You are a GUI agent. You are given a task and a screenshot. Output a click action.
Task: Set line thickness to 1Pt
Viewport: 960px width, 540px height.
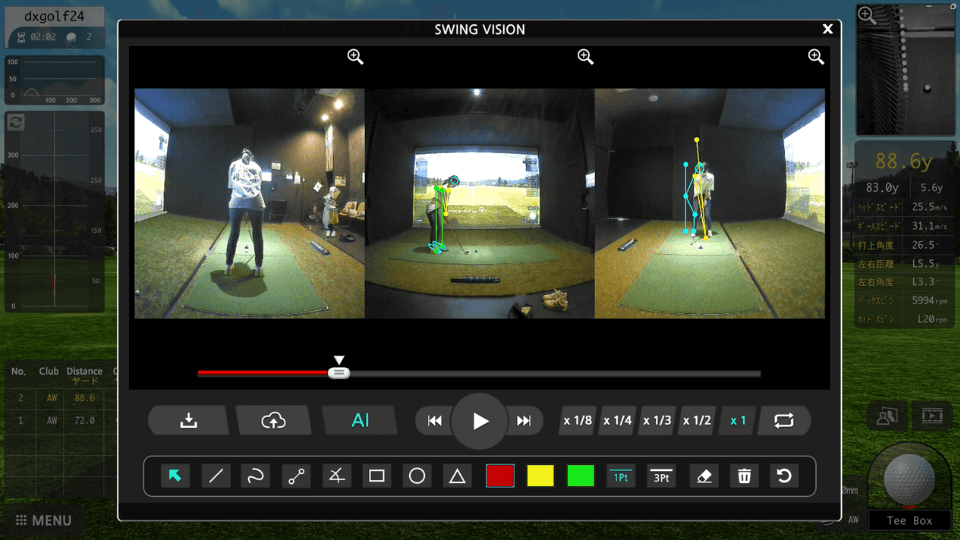(620, 476)
